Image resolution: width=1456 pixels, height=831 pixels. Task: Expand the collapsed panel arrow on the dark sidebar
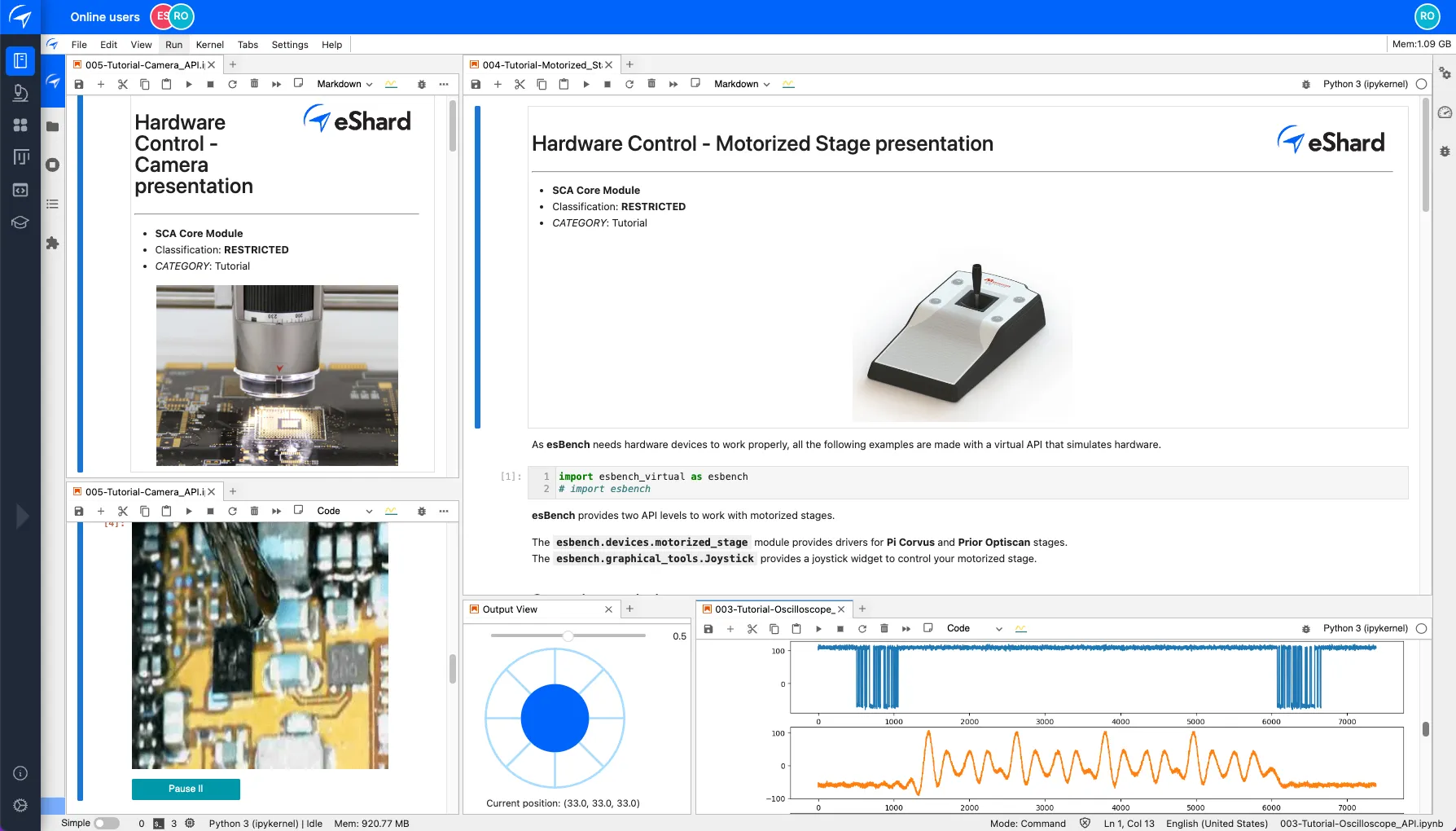(22, 516)
